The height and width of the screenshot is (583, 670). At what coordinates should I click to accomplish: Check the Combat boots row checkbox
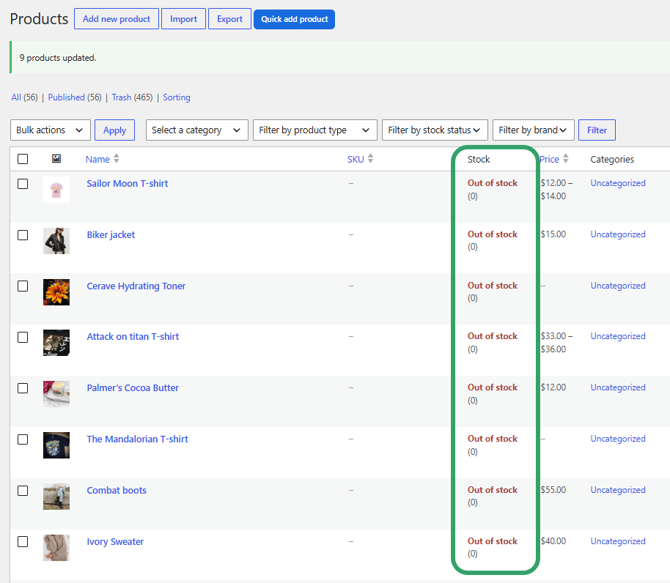click(23, 491)
